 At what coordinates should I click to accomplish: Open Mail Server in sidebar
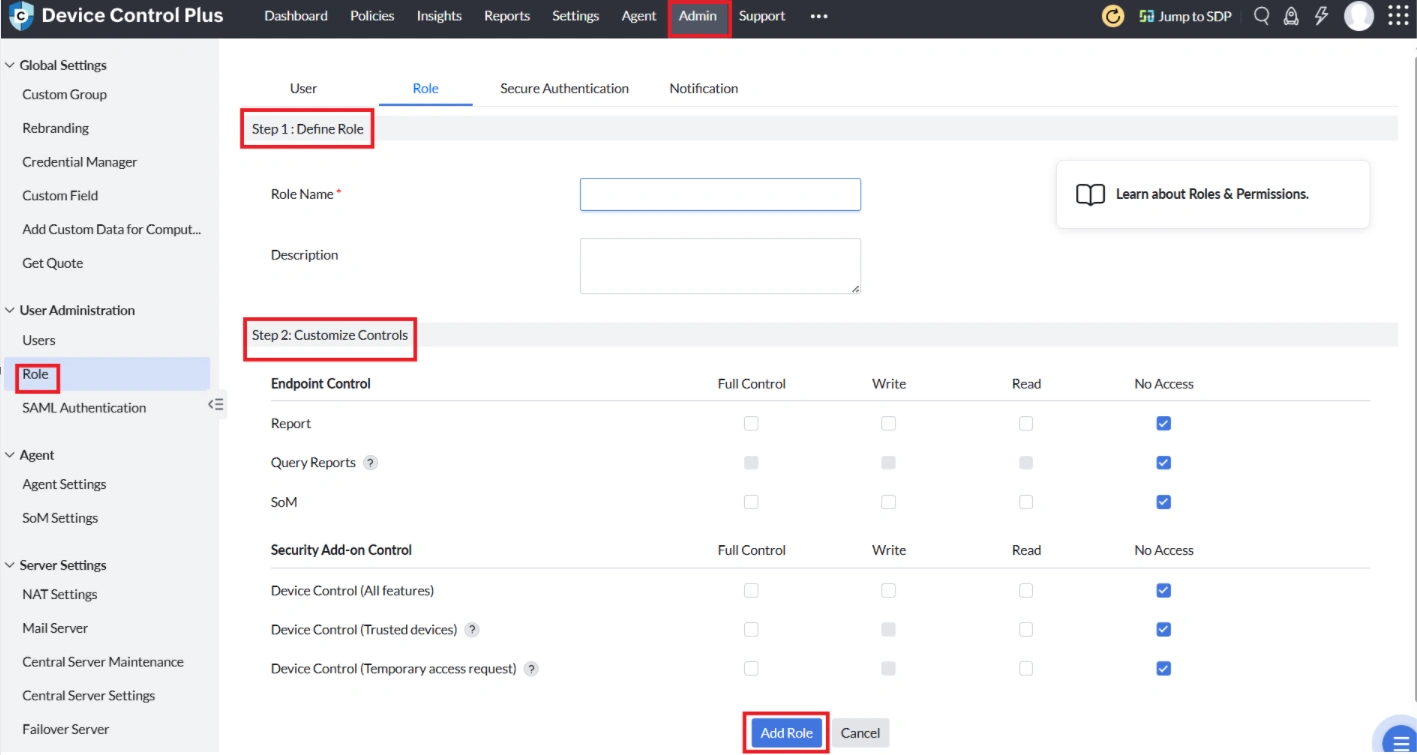(55, 628)
